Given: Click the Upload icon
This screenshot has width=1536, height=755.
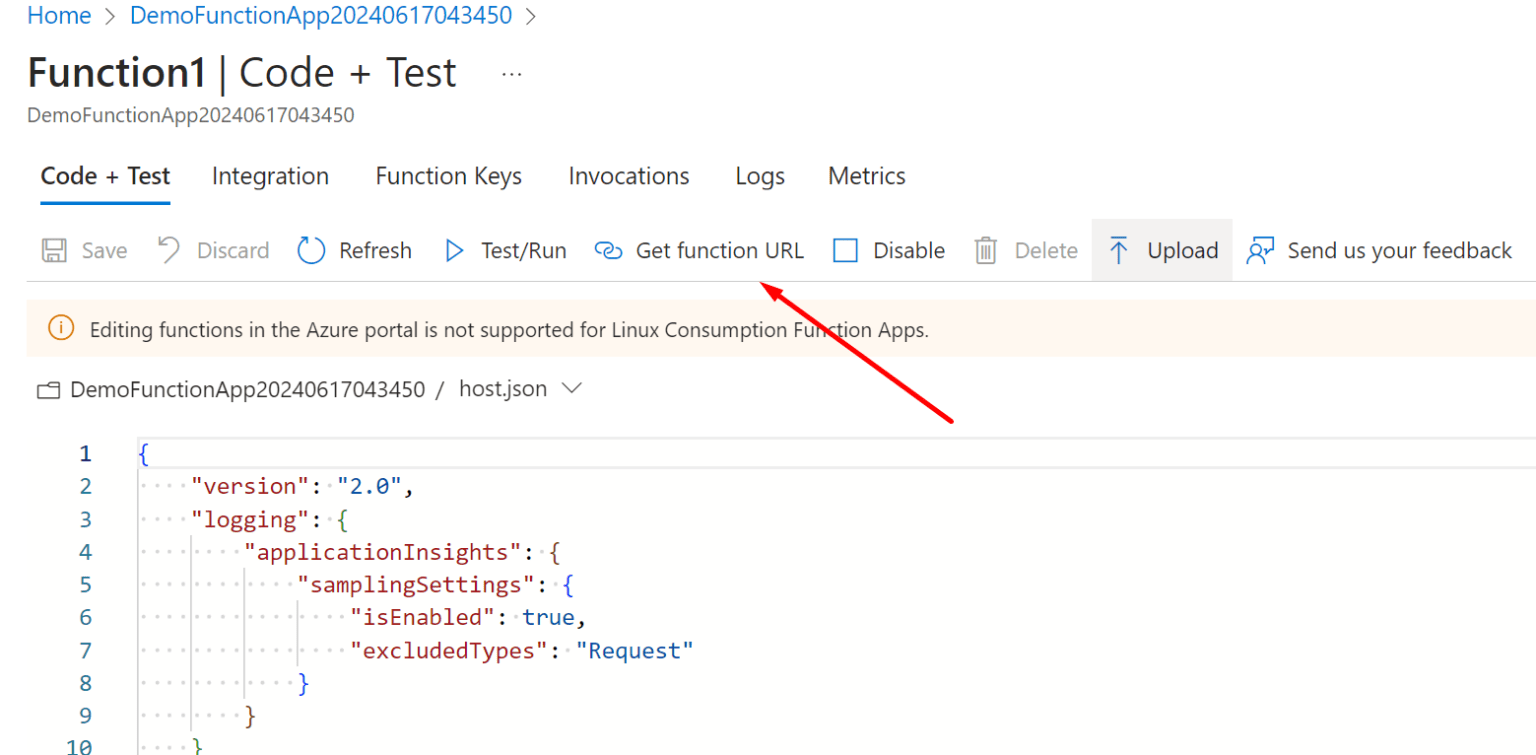Looking at the screenshot, I should (x=1119, y=250).
